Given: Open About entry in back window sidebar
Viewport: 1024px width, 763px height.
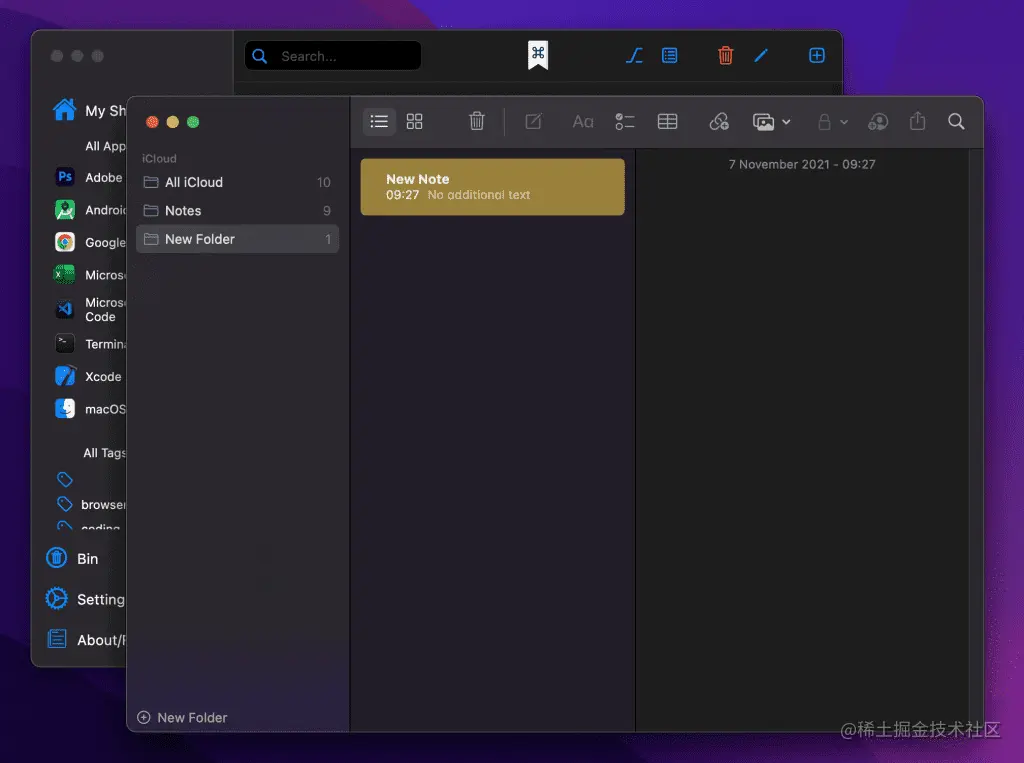Looking at the screenshot, I should tap(86, 640).
